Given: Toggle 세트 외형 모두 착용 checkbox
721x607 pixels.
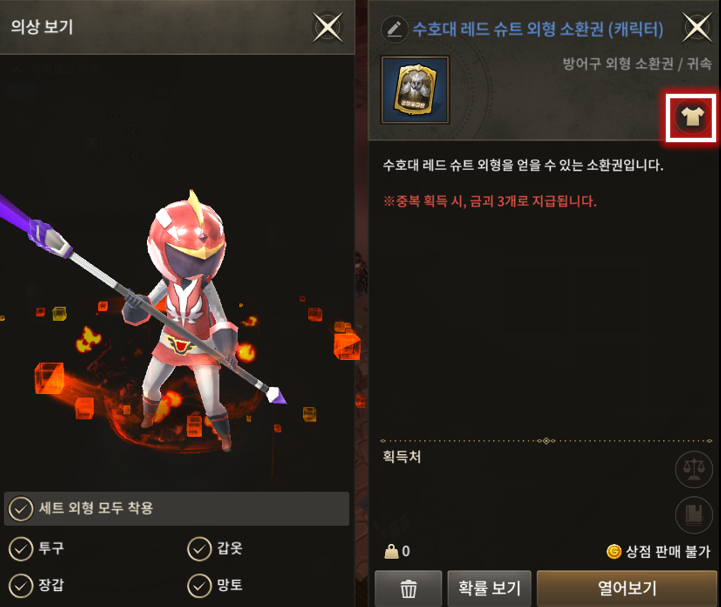Looking at the screenshot, I should coord(21,509).
